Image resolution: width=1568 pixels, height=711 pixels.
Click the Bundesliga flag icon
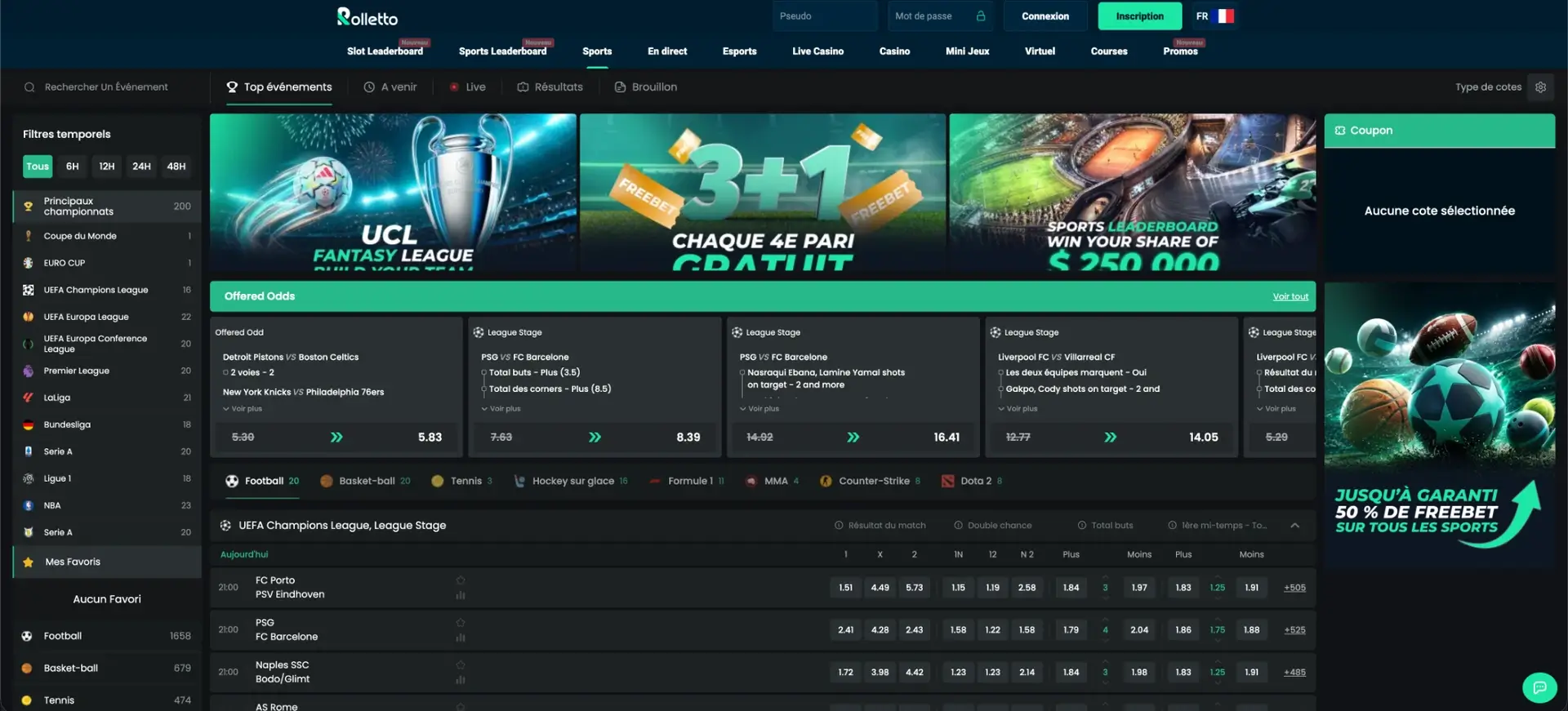[29, 425]
